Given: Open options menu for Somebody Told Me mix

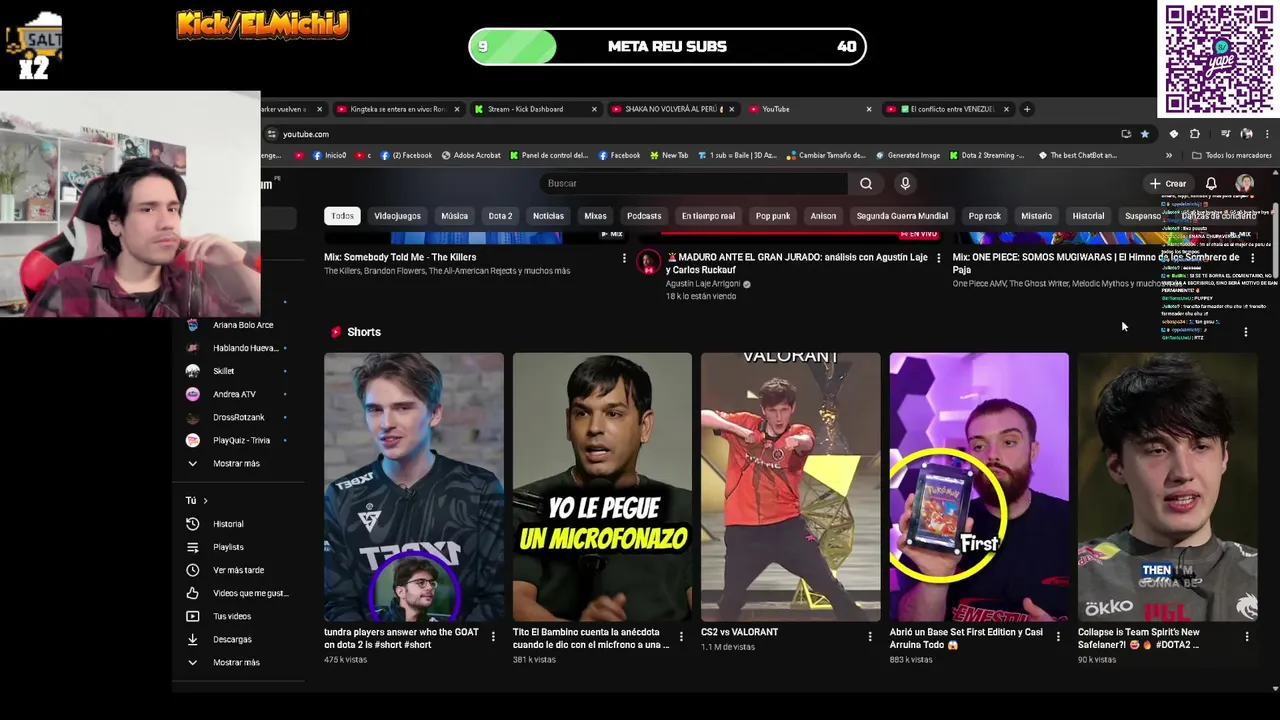Looking at the screenshot, I should [624, 259].
